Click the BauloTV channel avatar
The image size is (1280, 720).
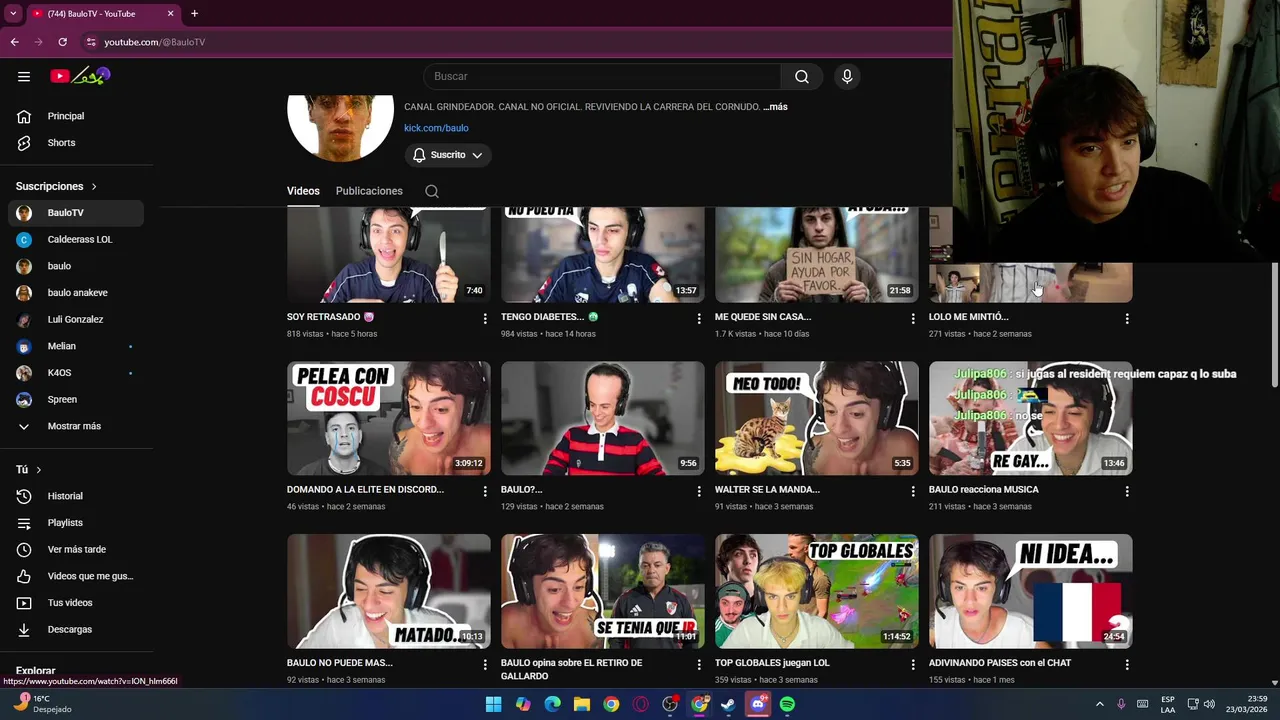(340, 128)
